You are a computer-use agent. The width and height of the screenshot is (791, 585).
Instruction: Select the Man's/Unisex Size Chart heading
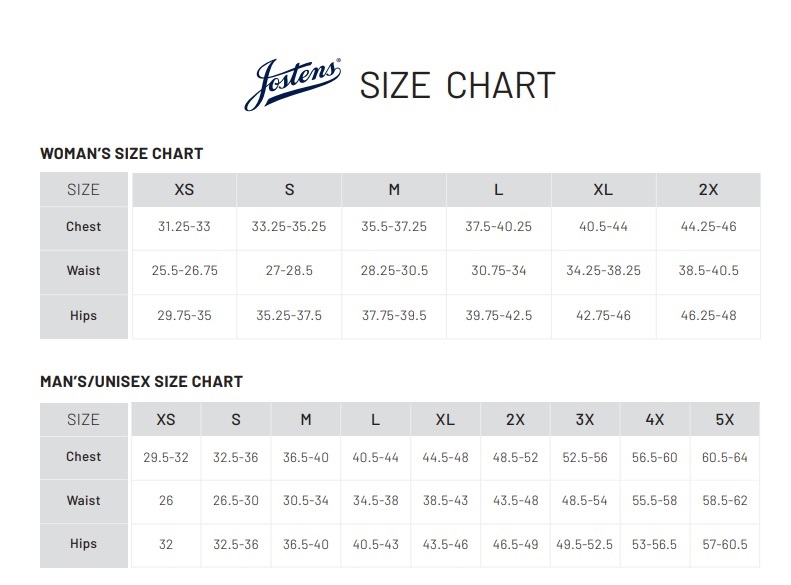[141, 381]
